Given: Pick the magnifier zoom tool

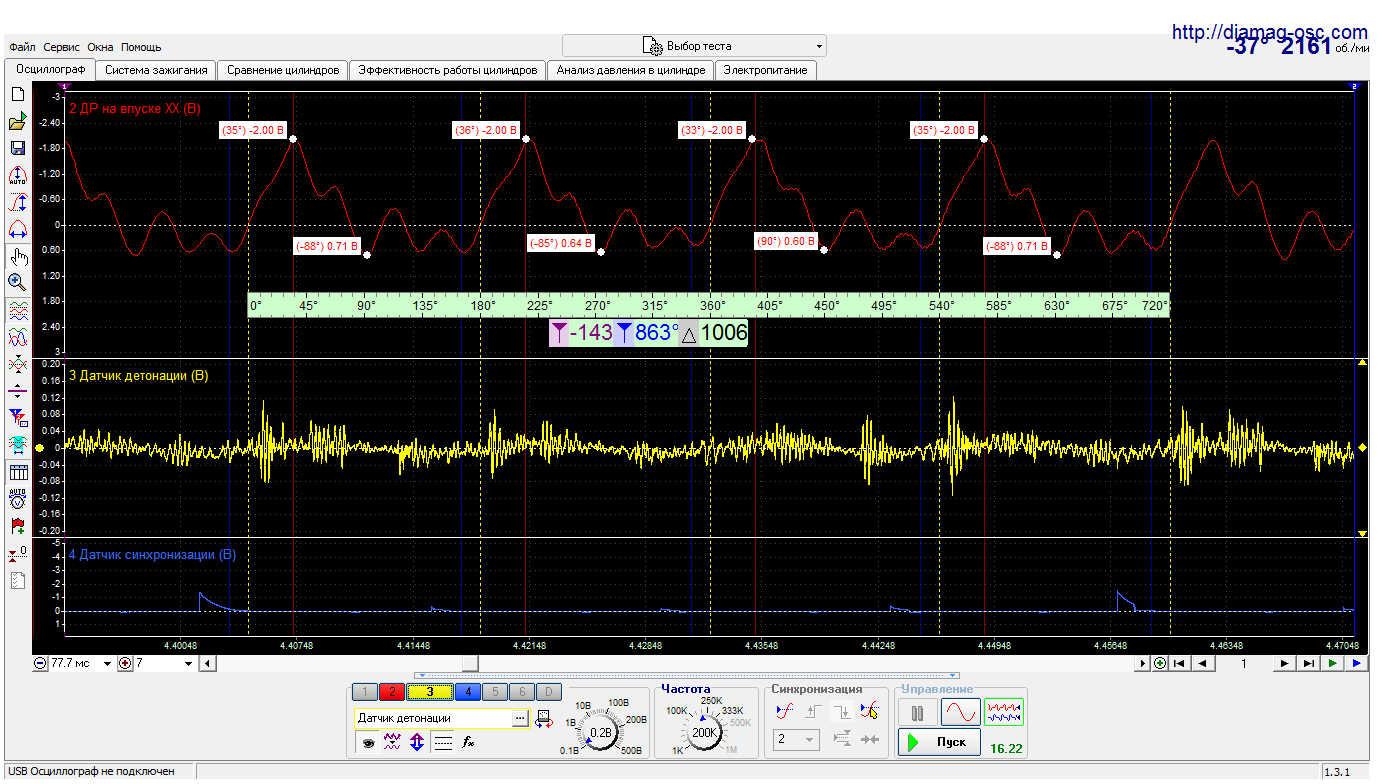Looking at the screenshot, I should pos(17,282).
